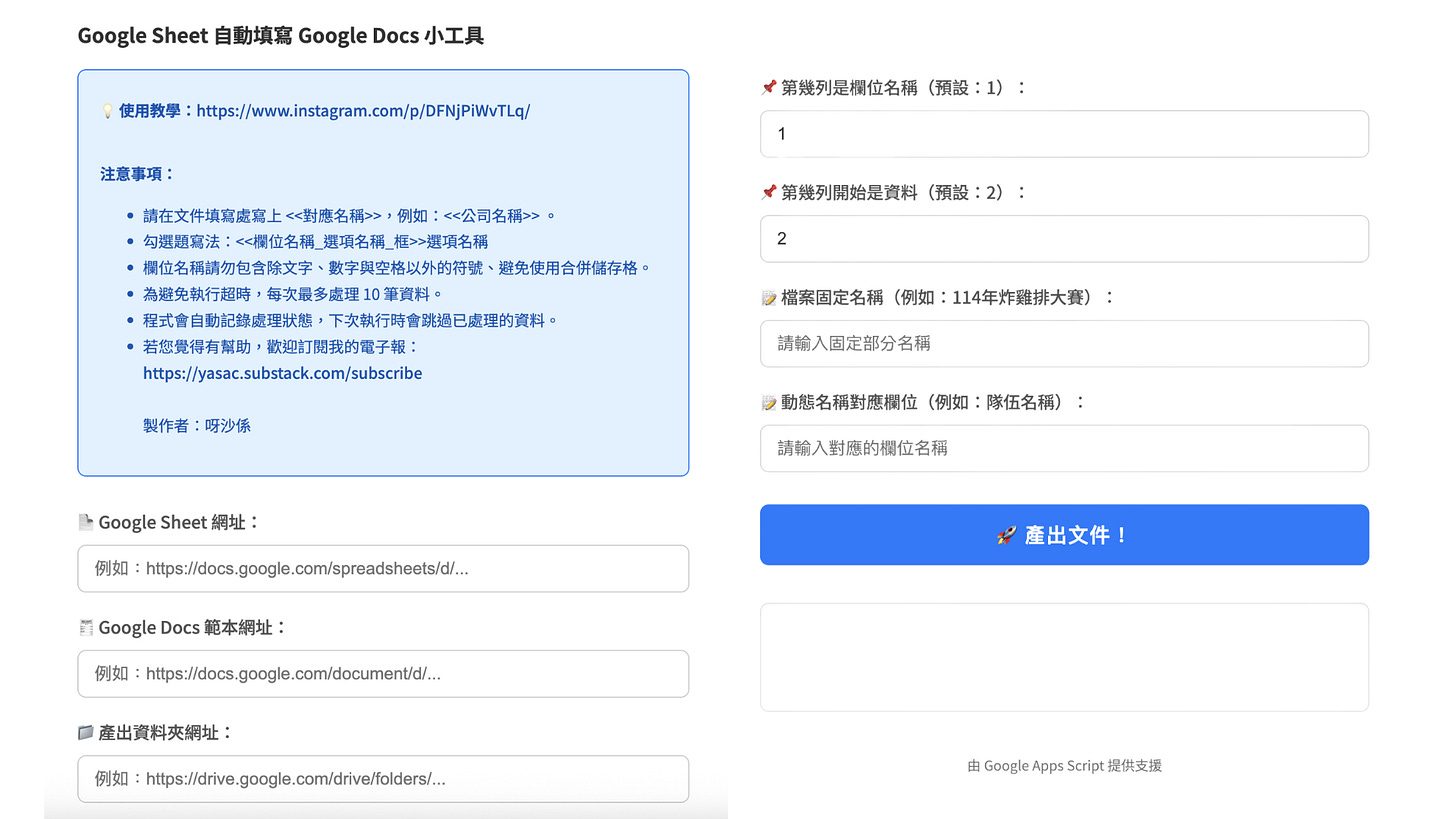This screenshot has width=1456, height=819.
Task: Click the 注意事項 heading
Action: click(138, 174)
